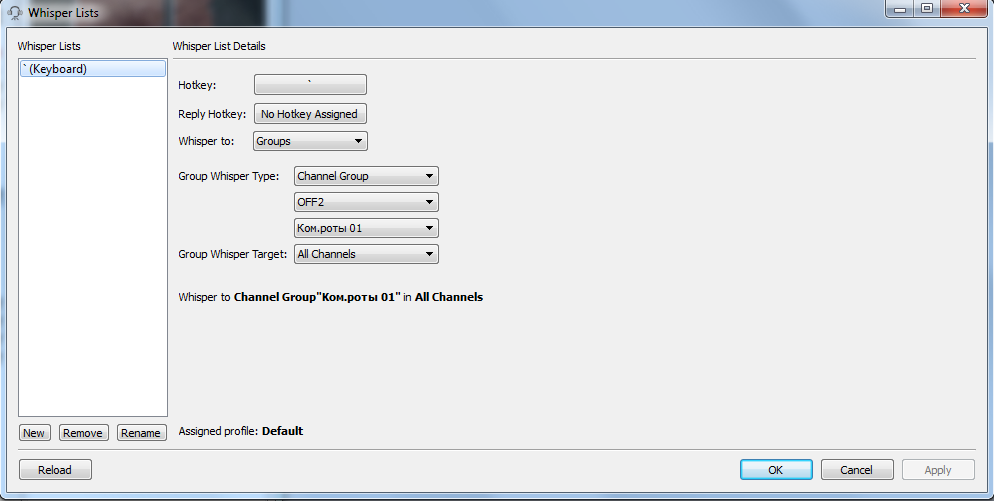Confirm with the OK button
This screenshot has height=501, width=994.
(776, 470)
